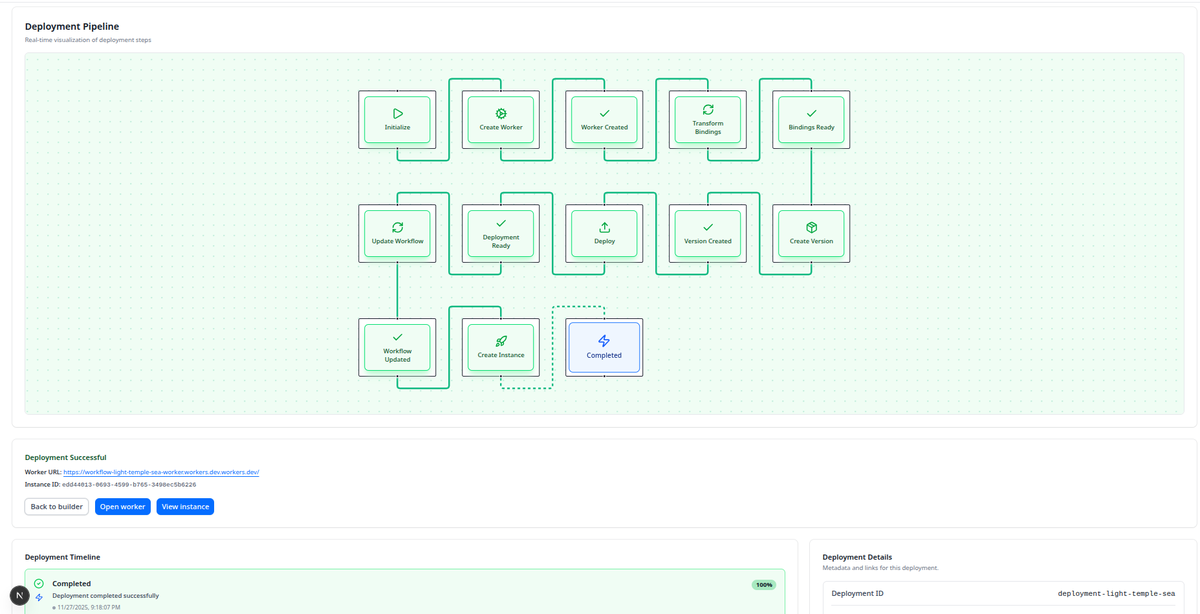
Task: Click the checkmark on Bindings Ready node
Action: (810, 112)
